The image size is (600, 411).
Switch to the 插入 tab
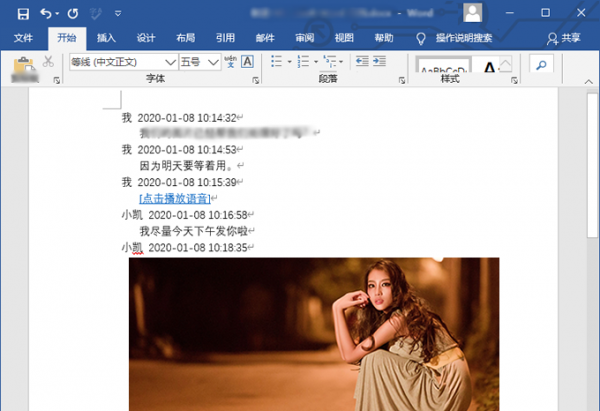click(106, 38)
